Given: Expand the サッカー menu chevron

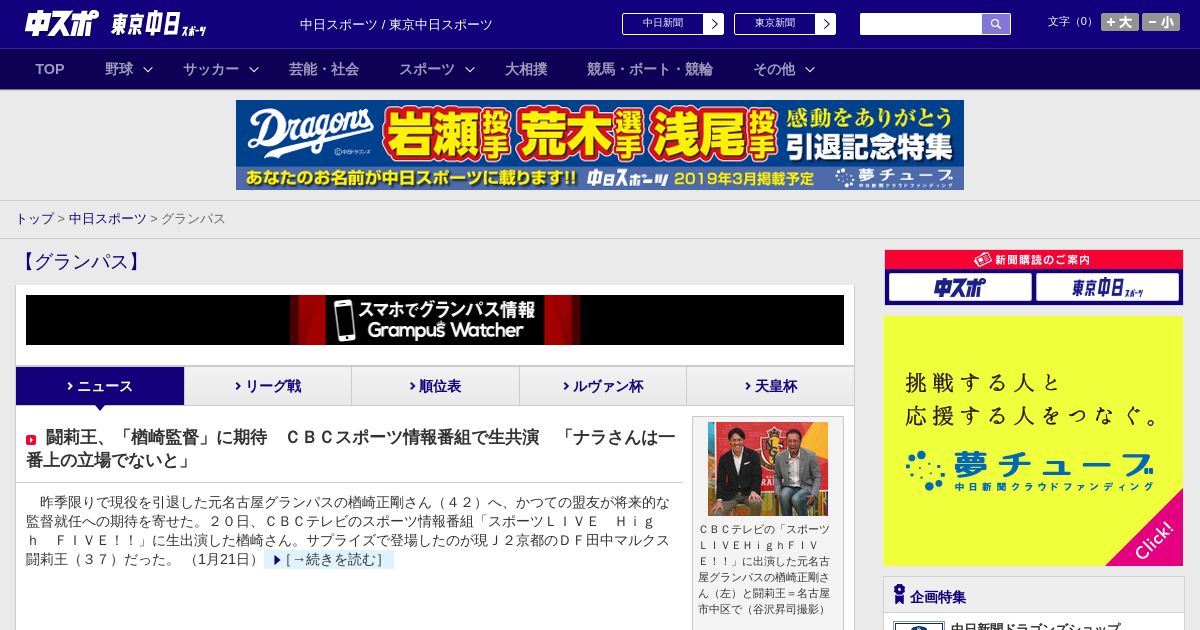Looking at the screenshot, I should 254,70.
